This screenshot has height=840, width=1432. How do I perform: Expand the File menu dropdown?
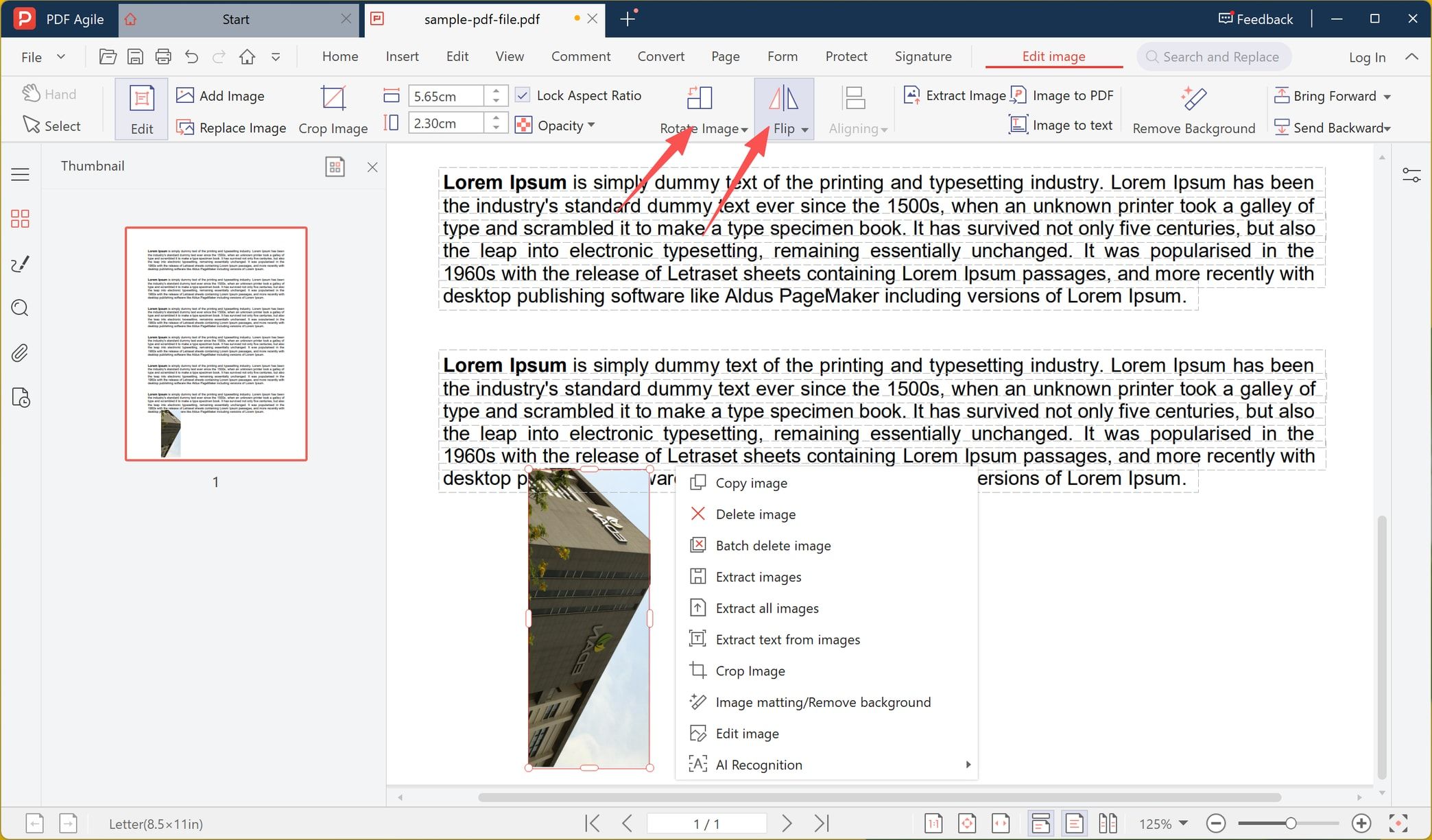pos(61,57)
